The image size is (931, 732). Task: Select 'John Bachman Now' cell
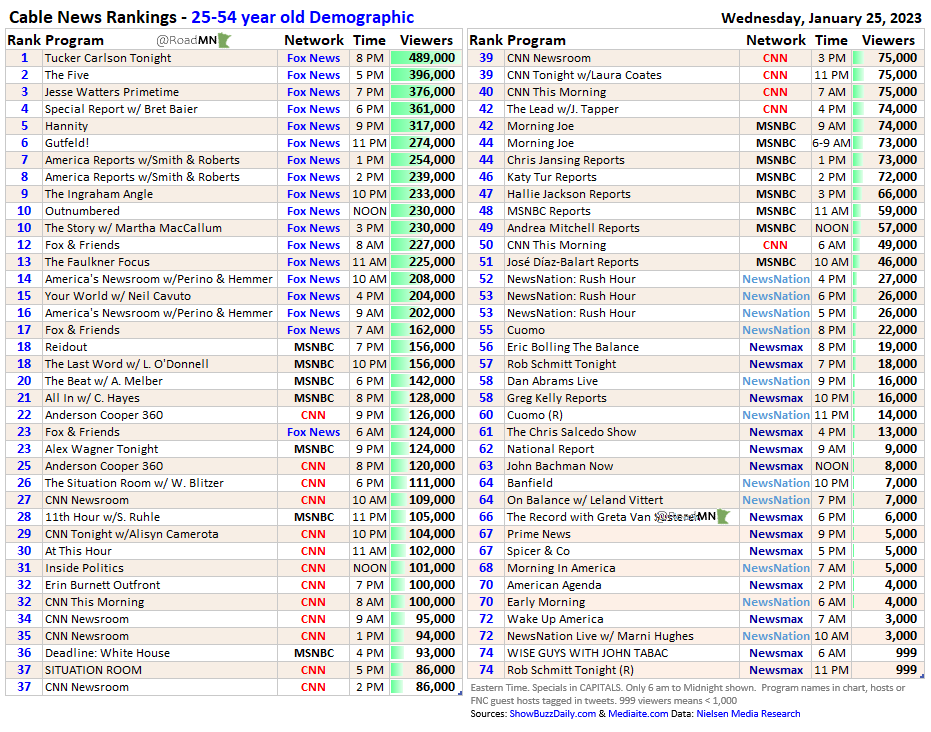click(x=622, y=466)
